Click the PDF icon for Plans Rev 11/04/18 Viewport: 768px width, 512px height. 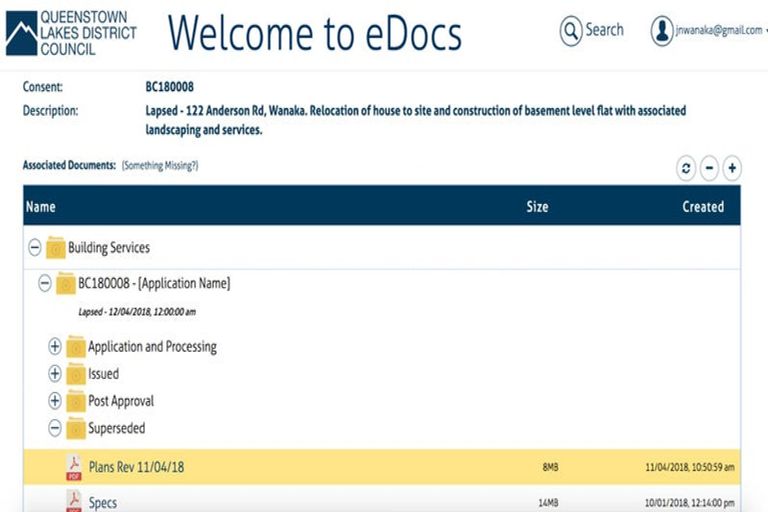pos(74,467)
